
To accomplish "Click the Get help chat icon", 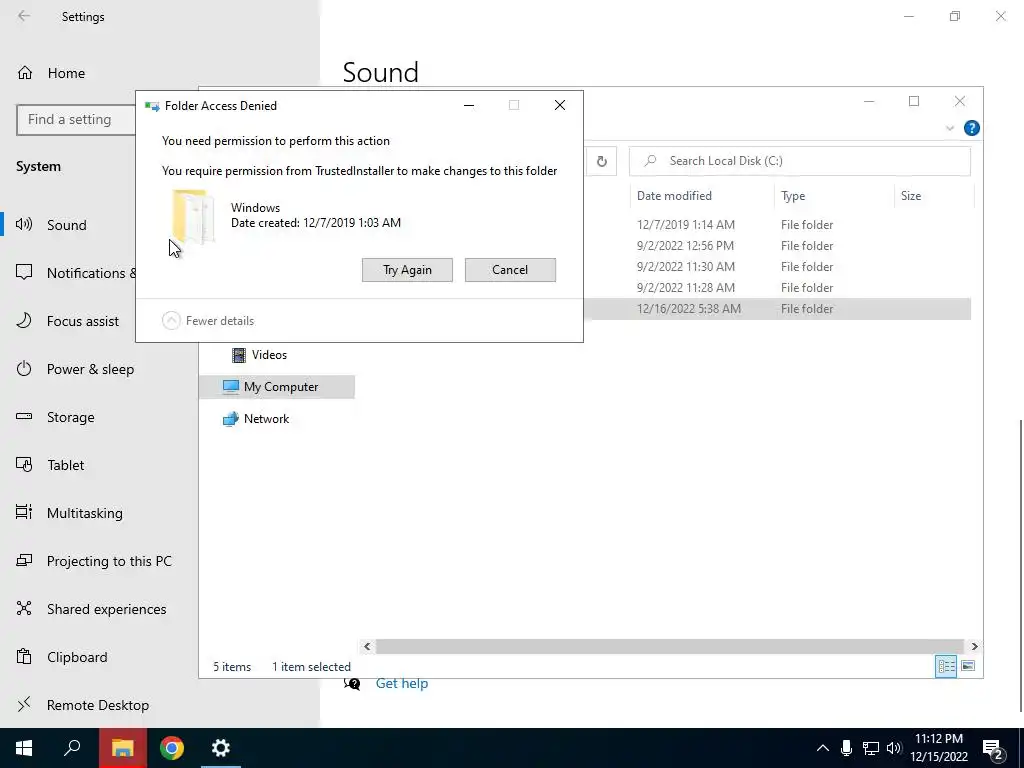I will click(x=352, y=684).
